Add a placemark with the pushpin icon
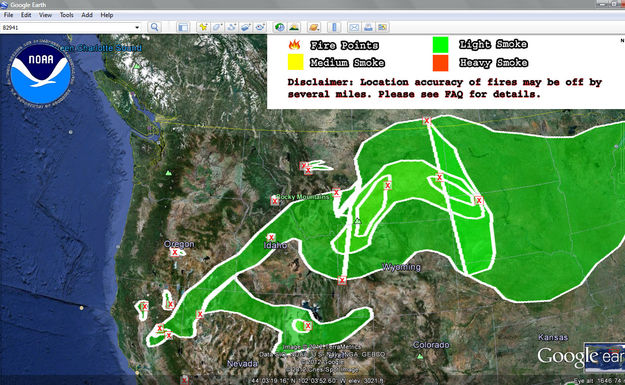625x385 pixels. coord(203,27)
